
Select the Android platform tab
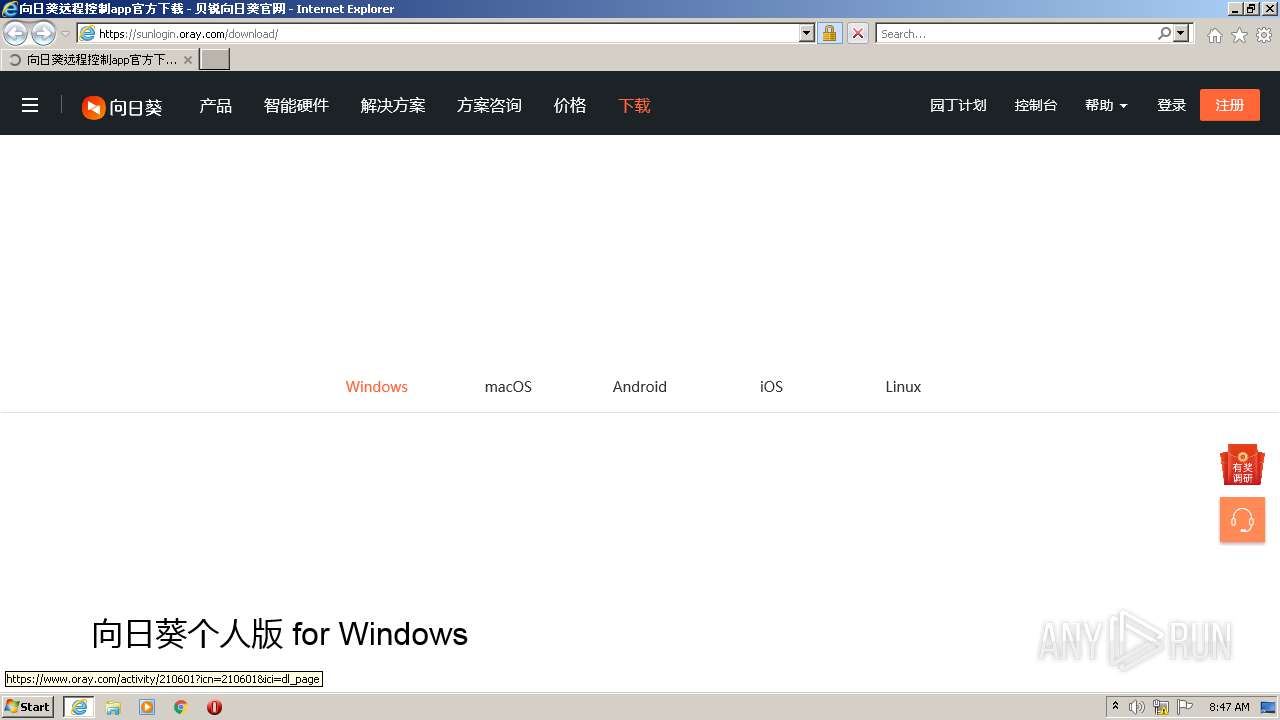tap(640, 387)
